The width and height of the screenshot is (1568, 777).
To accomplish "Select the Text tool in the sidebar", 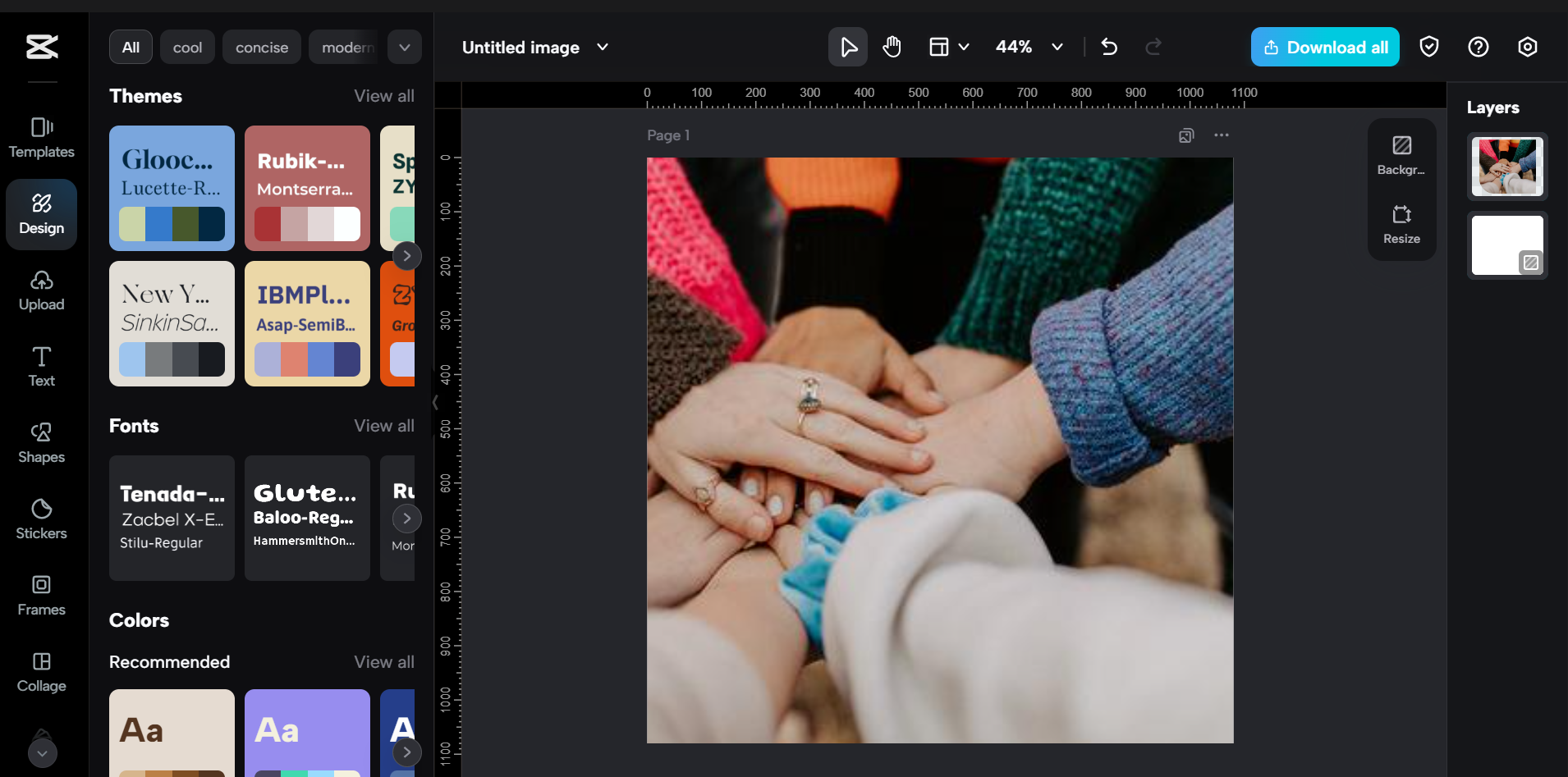I will click(41, 367).
